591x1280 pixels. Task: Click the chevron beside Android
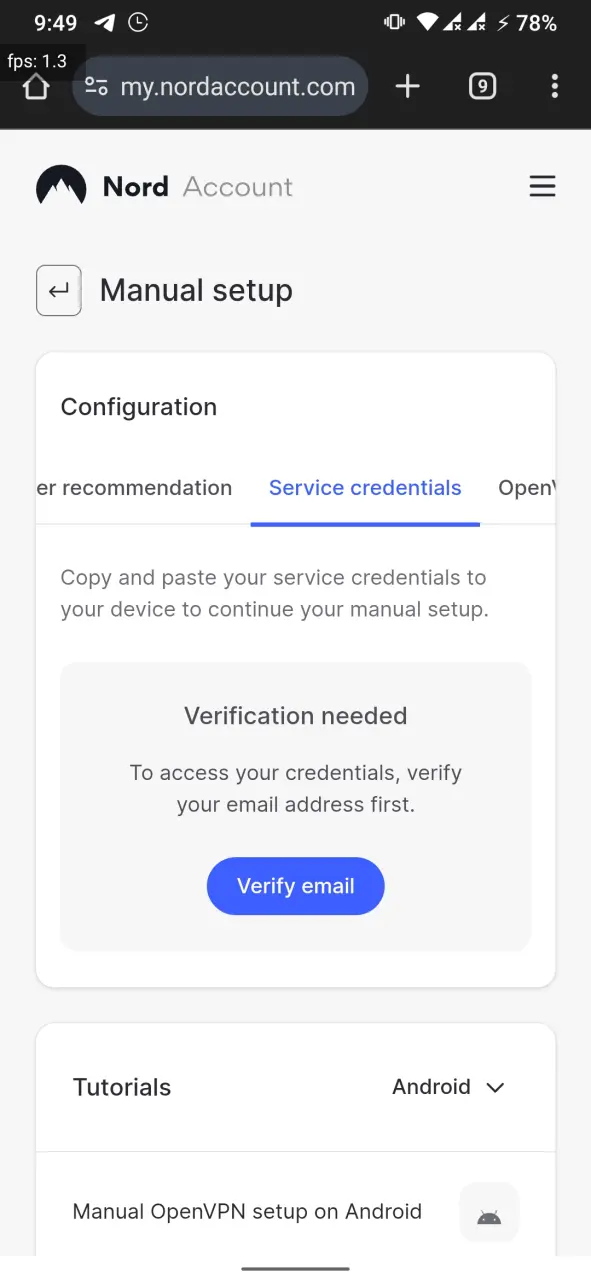pyautogui.click(x=495, y=1088)
